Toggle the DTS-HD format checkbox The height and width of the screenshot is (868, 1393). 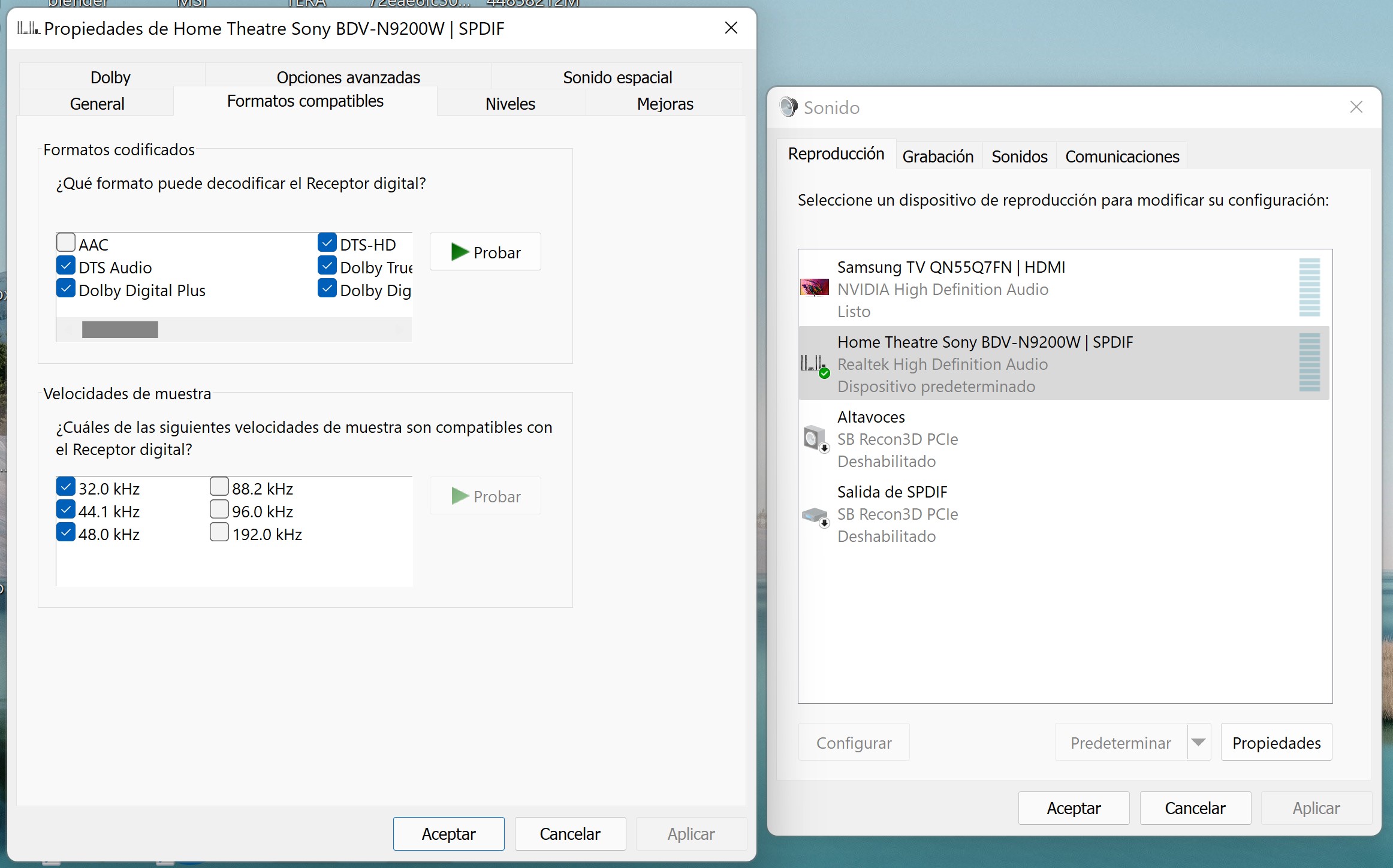327,243
